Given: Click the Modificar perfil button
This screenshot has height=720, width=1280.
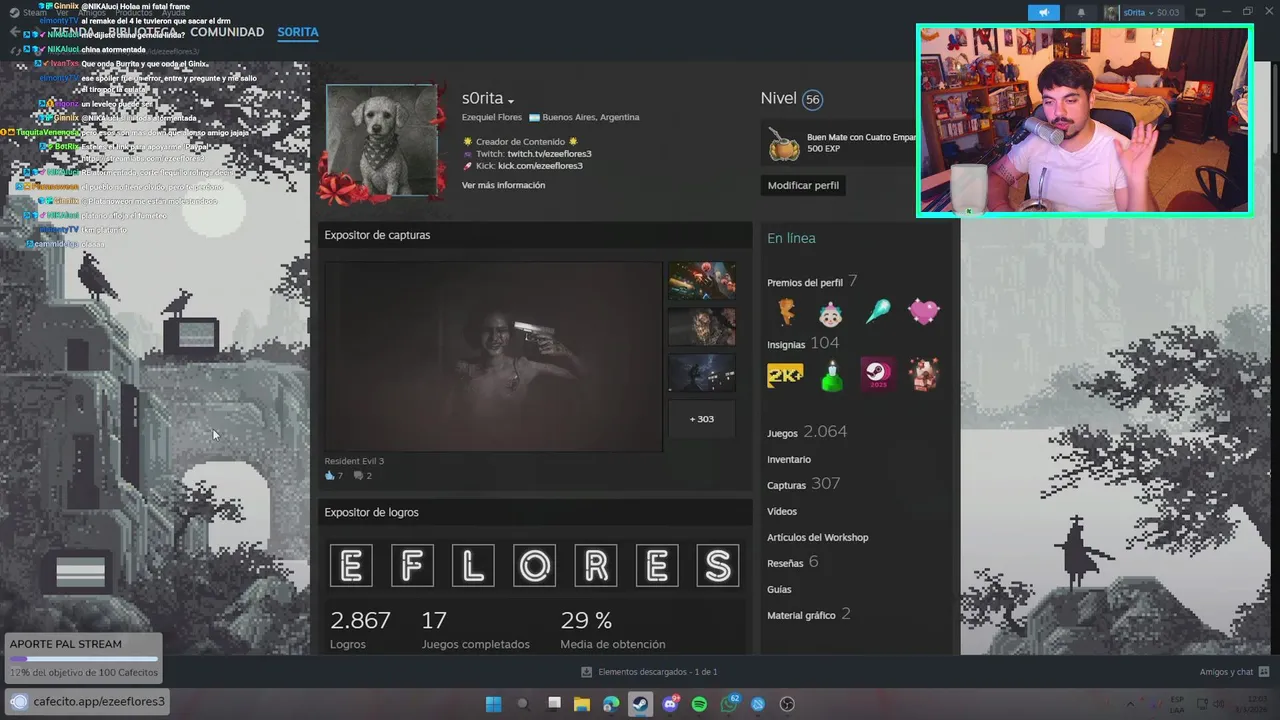Looking at the screenshot, I should pos(803,185).
